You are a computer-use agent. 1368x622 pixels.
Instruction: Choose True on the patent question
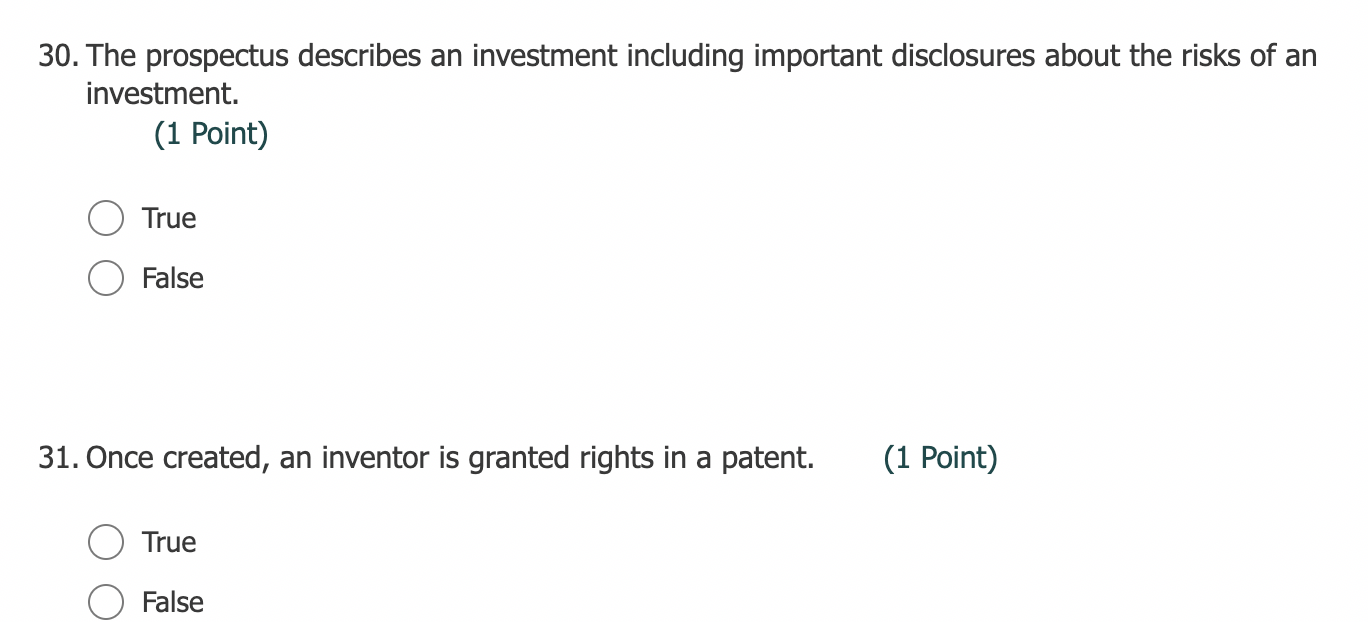[105, 542]
